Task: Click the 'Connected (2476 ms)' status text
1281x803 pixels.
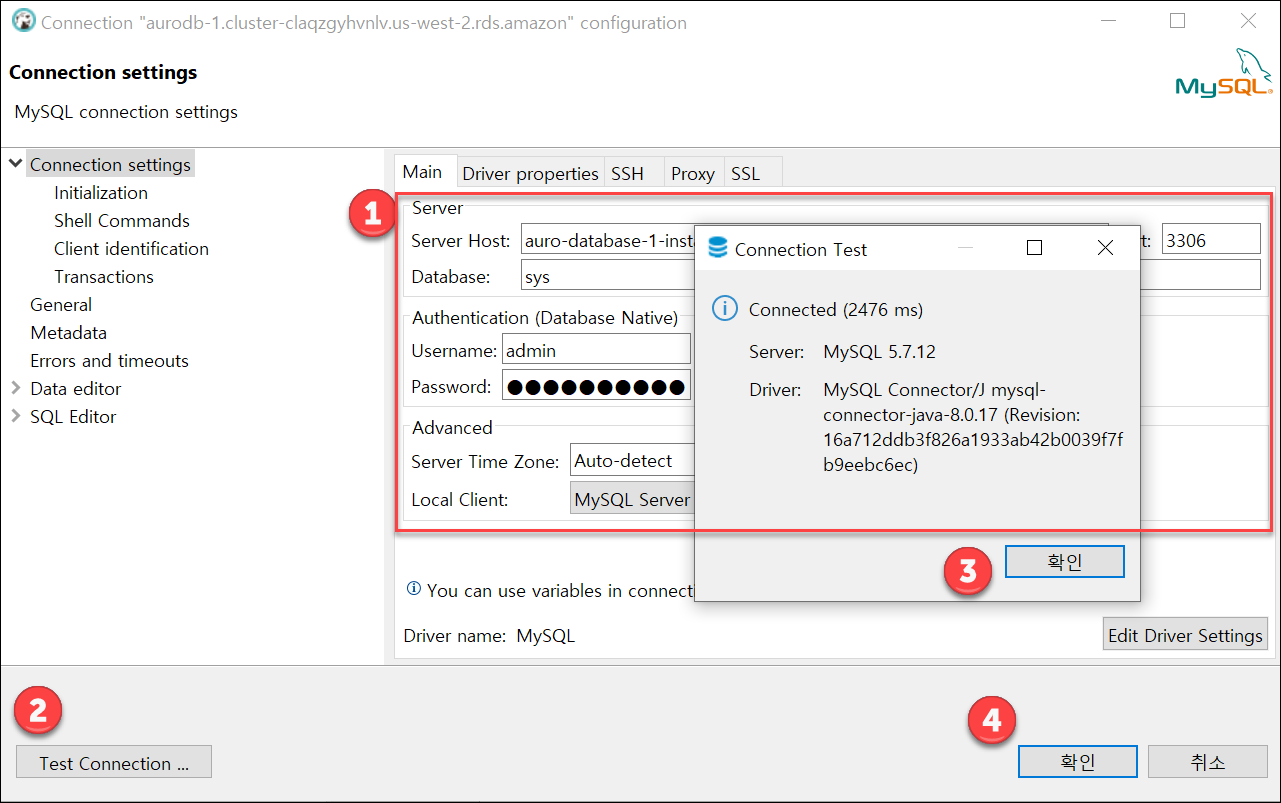Action: pos(836,310)
